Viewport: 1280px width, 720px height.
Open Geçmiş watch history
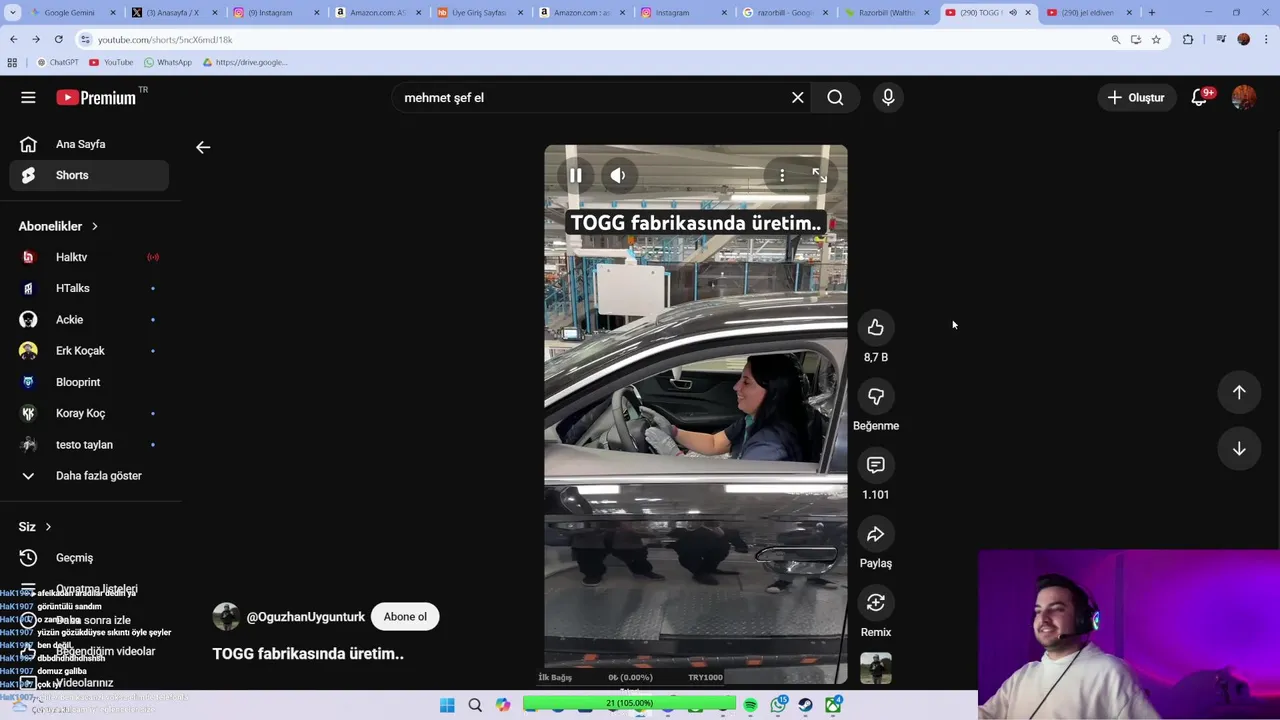89,558
